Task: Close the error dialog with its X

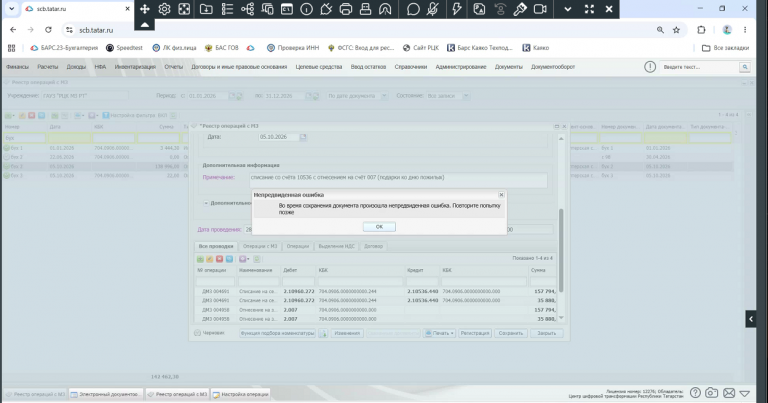Action: 501,194
